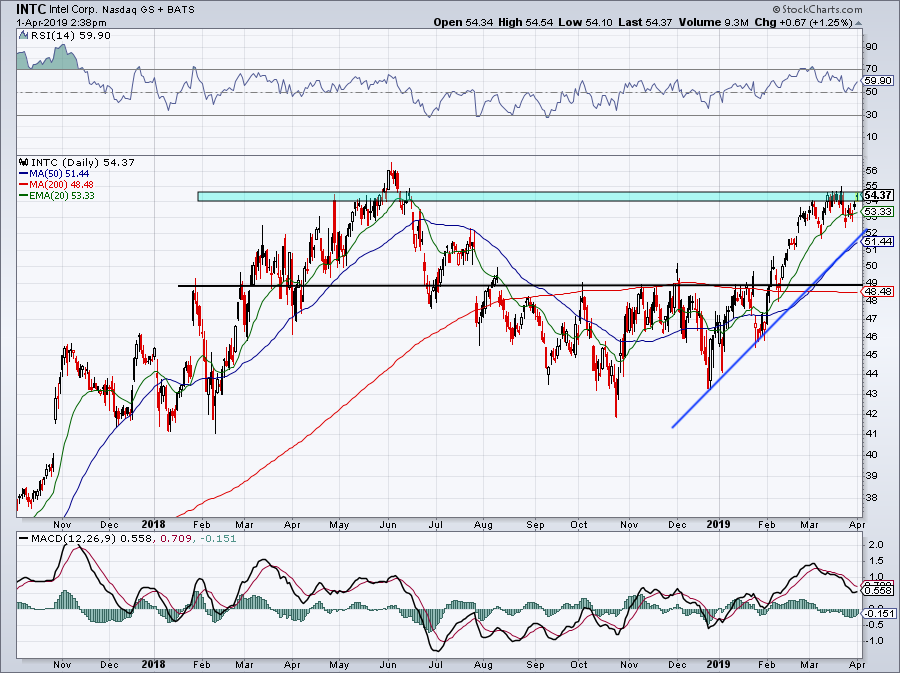
Task: Click the 90 level label on RSI axis
Action: [x=871, y=46]
